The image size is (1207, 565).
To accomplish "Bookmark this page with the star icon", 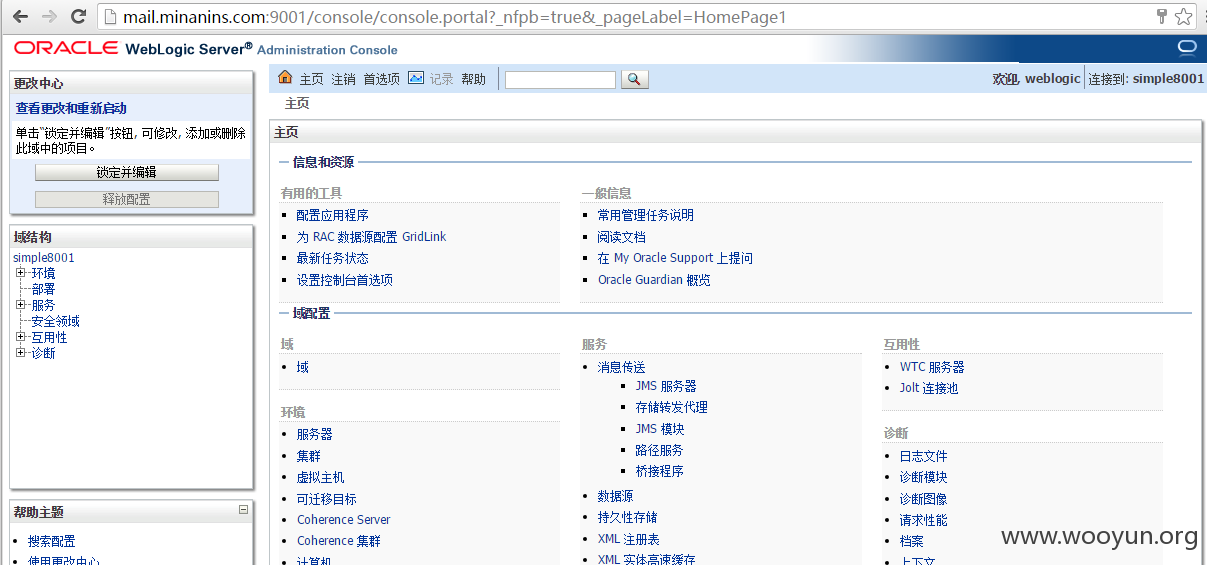I will [1184, 16].
